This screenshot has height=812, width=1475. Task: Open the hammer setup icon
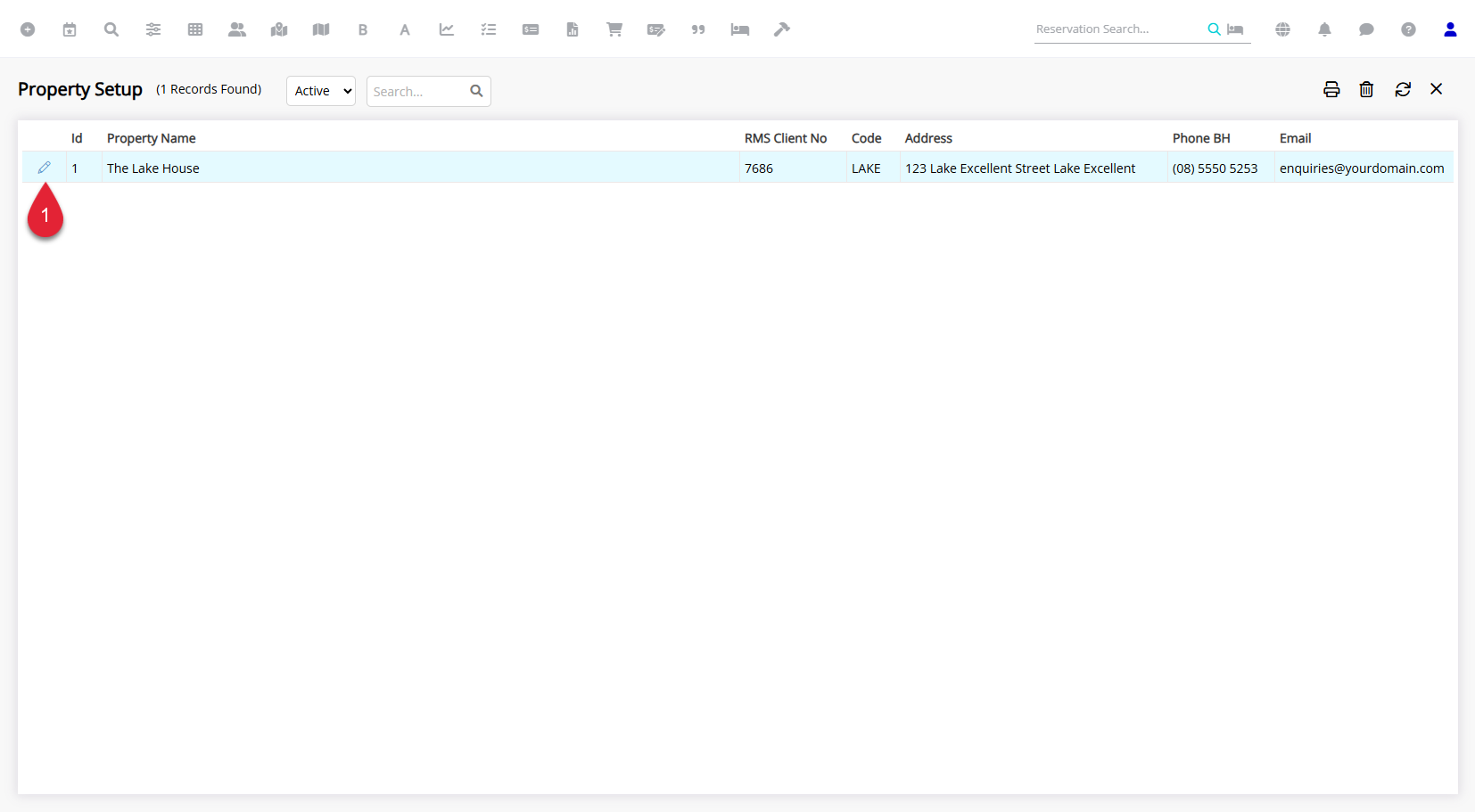[x=782, y=29]
